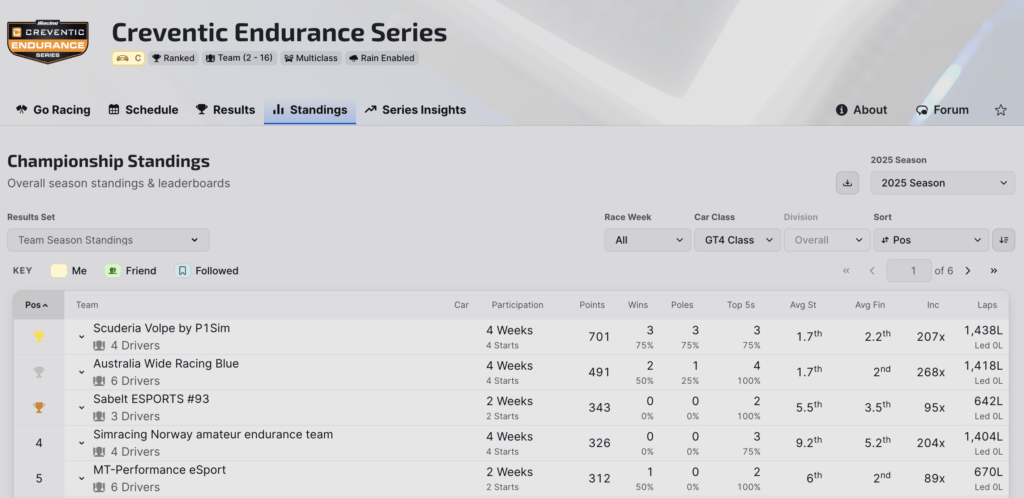Toggle the sort direction icon button
Image resolution: width=1024 pixels, height=498 pixels.
[x=1003, y=240]
